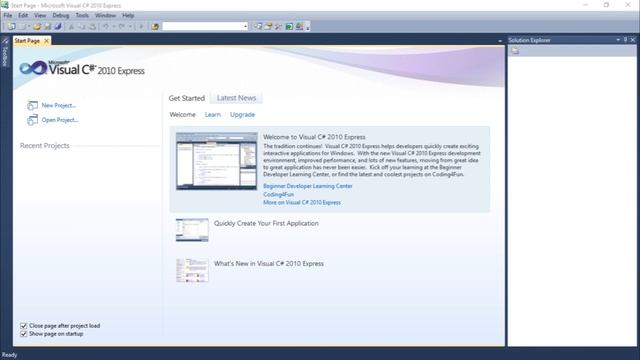The image size is (640, 360).
Task: Open the Redo history dropdown arrow
Action: click(130, 27)
